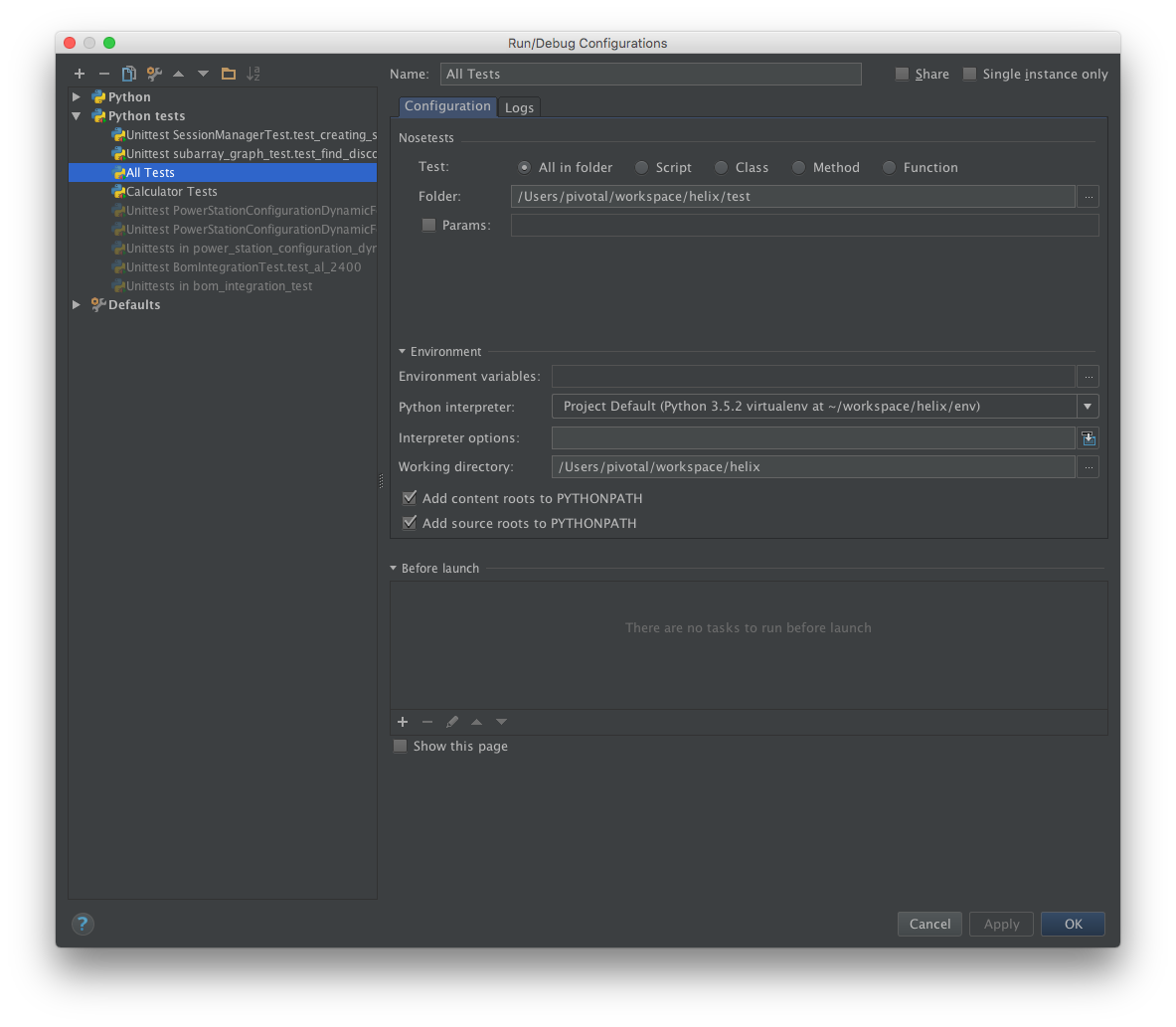Open the Python interpreter dropdown
This screenshot has height=1027, width=1176.
1088,407
